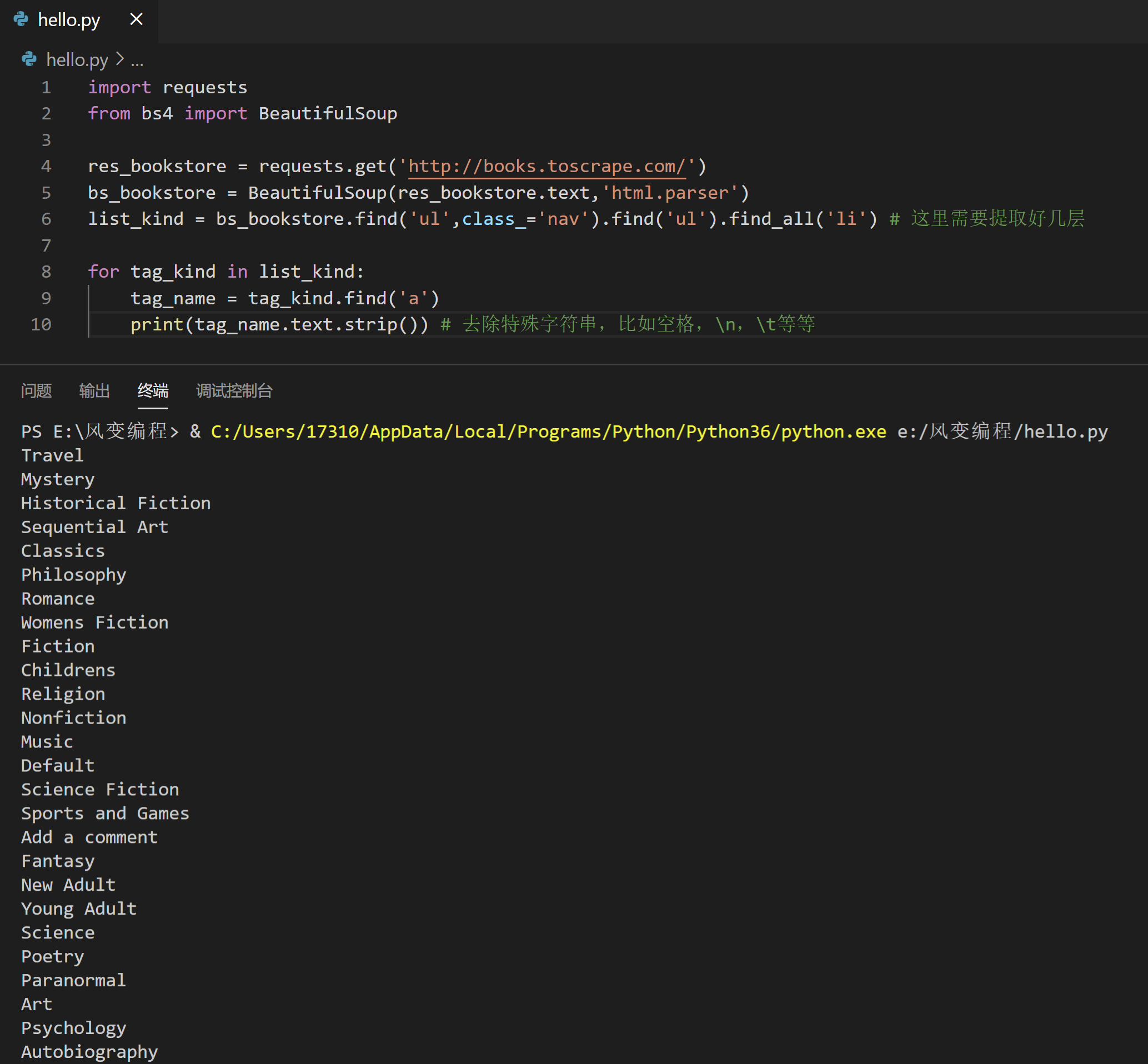The width and height of the screenshot is (1148, 1064).
Task: Click 'Philosophy' in terminal output
Action: click(74, 575)
